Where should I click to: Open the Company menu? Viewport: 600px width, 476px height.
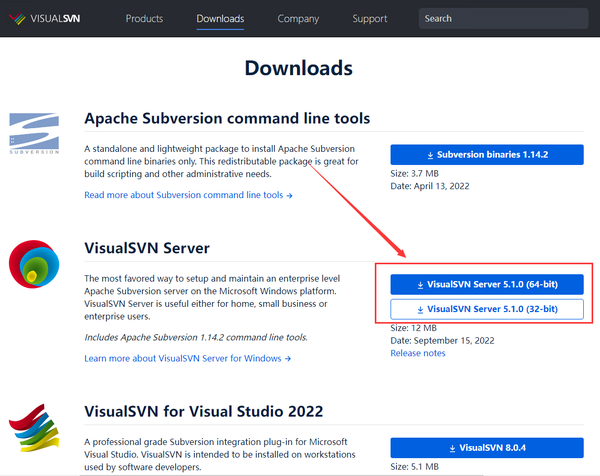point(298,18)
